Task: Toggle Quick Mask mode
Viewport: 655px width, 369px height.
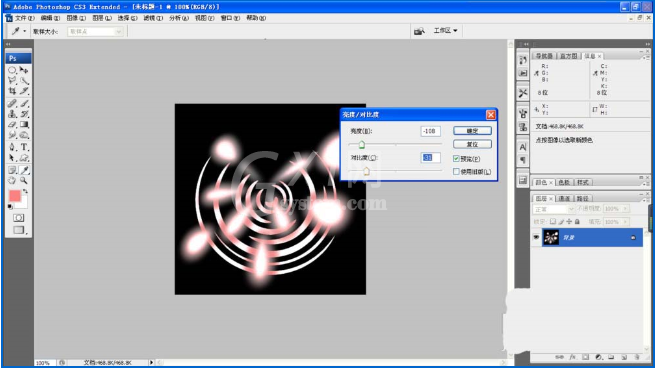Action: pos(18,218)
